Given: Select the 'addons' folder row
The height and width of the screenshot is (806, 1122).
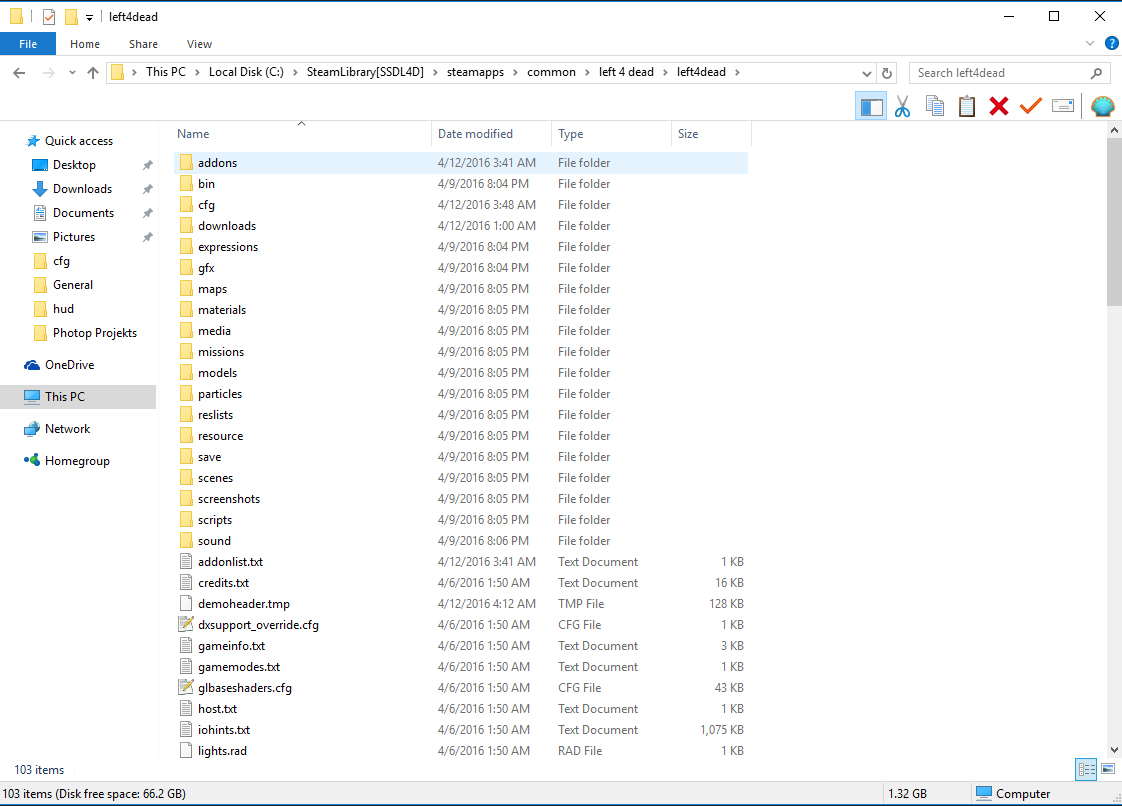Looking at the screenshot, I should click(x=461, y=163).
